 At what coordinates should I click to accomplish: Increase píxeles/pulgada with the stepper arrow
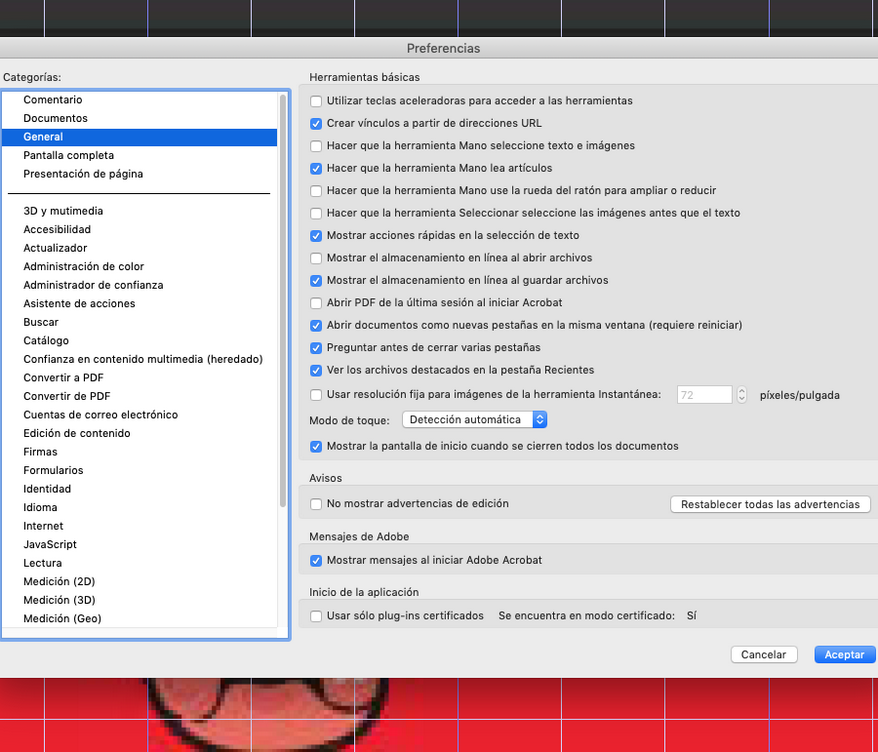[740, 390]
